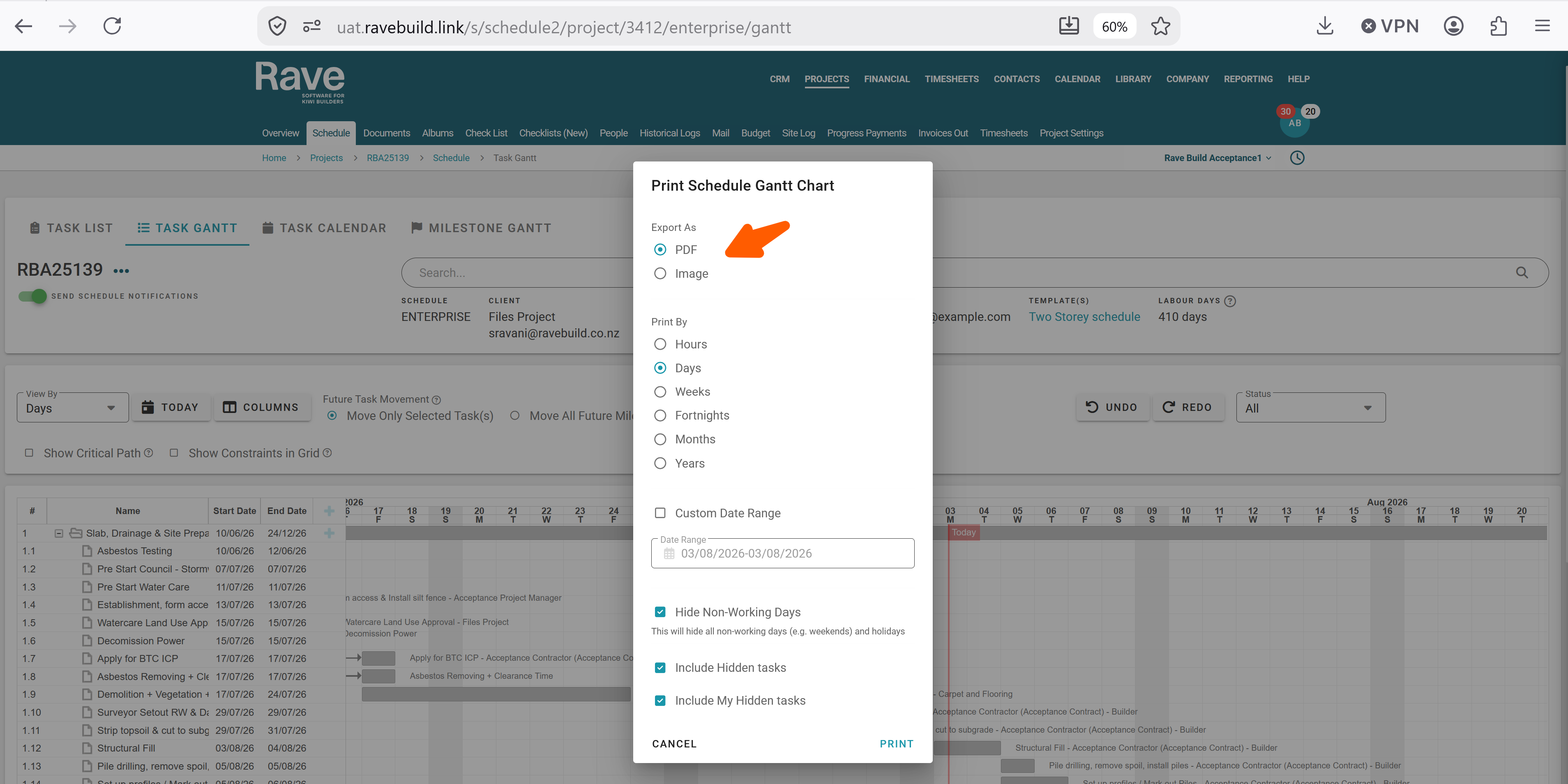Image resolution: width=1568 pixels, height=784 pixels.
Task: Click the search magnifier icon
Action: tap(1522, 273)
